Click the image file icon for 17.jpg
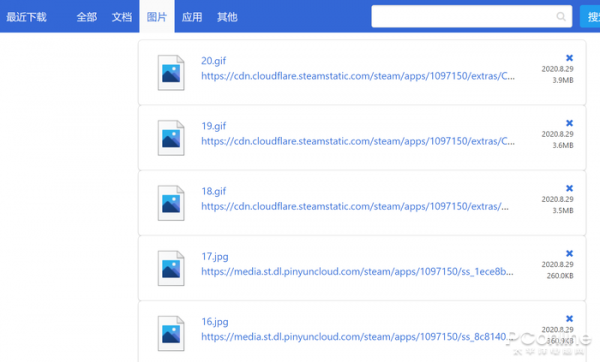The image size is (600, 362). coord(171,268)
